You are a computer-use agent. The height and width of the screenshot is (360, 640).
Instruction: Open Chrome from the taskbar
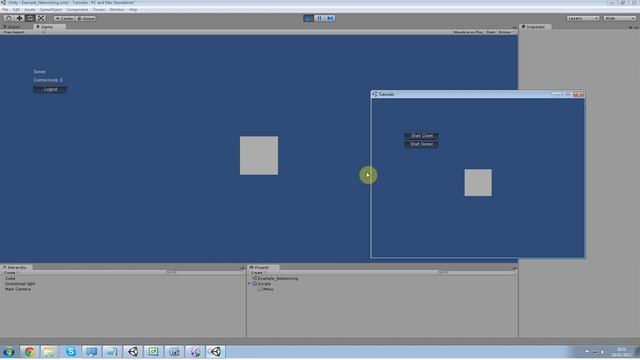(29, 352)
